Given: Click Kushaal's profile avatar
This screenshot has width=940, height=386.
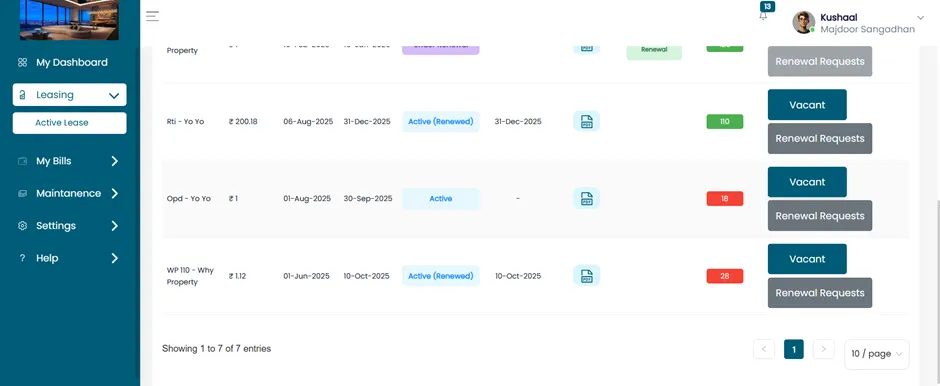Looking at the screenshot, I should point(803,22).
